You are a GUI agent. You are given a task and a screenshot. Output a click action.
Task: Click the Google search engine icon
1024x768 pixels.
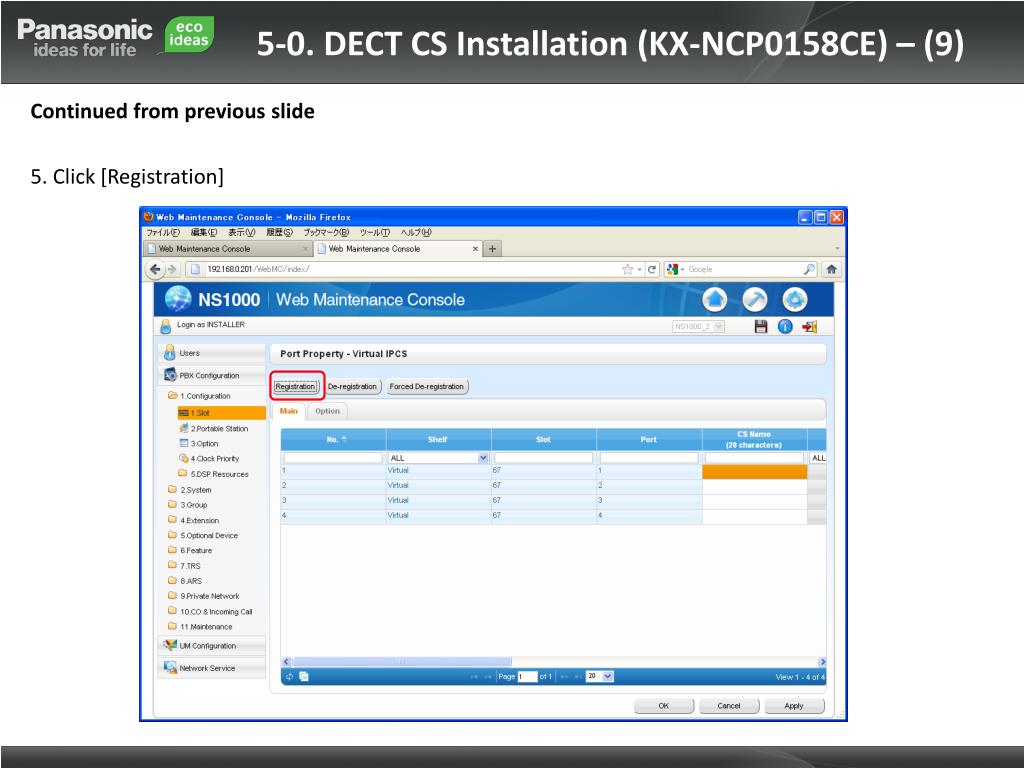pyautogui.click(x=672, y=269)
